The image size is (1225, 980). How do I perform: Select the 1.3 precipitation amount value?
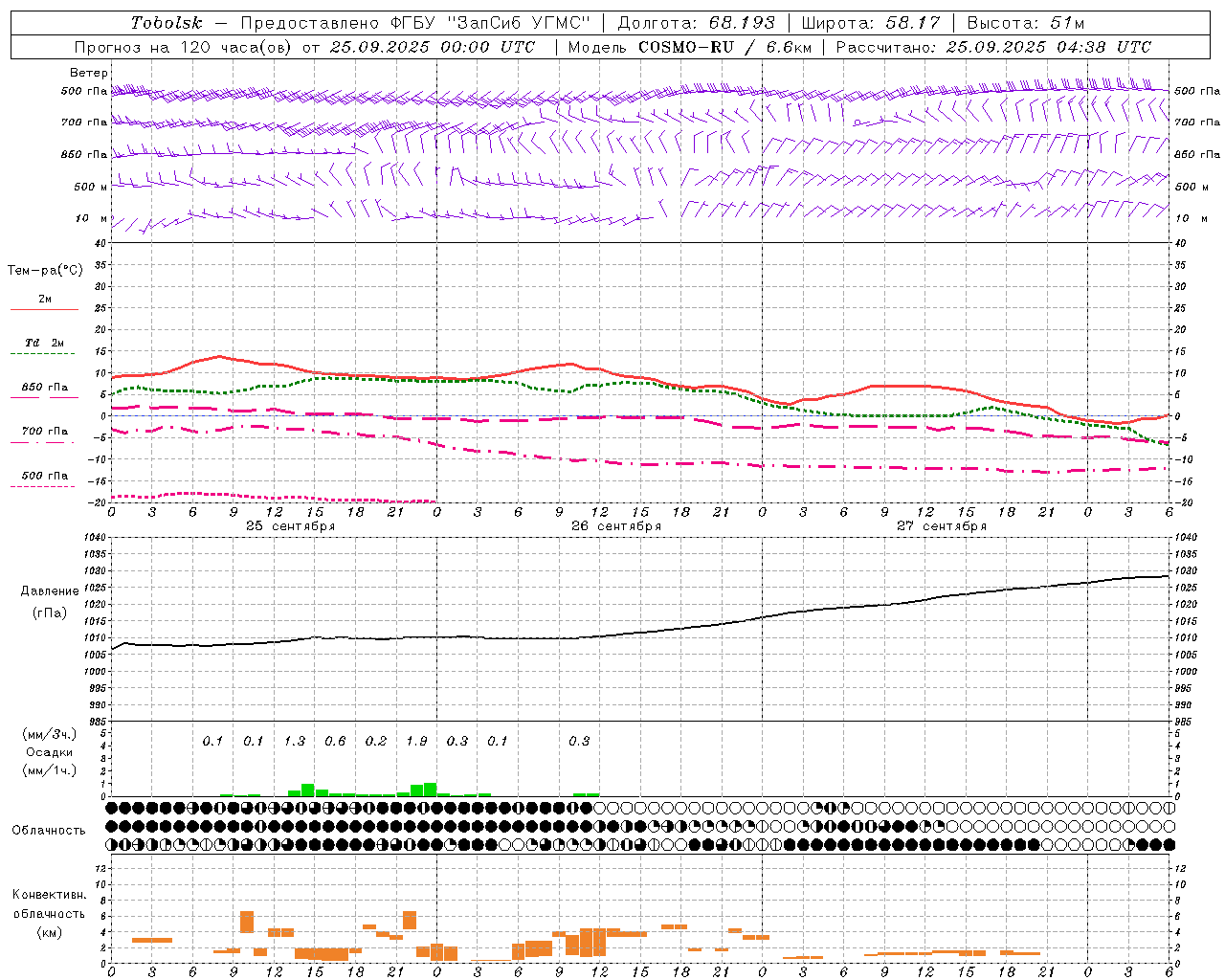[295, 741]
